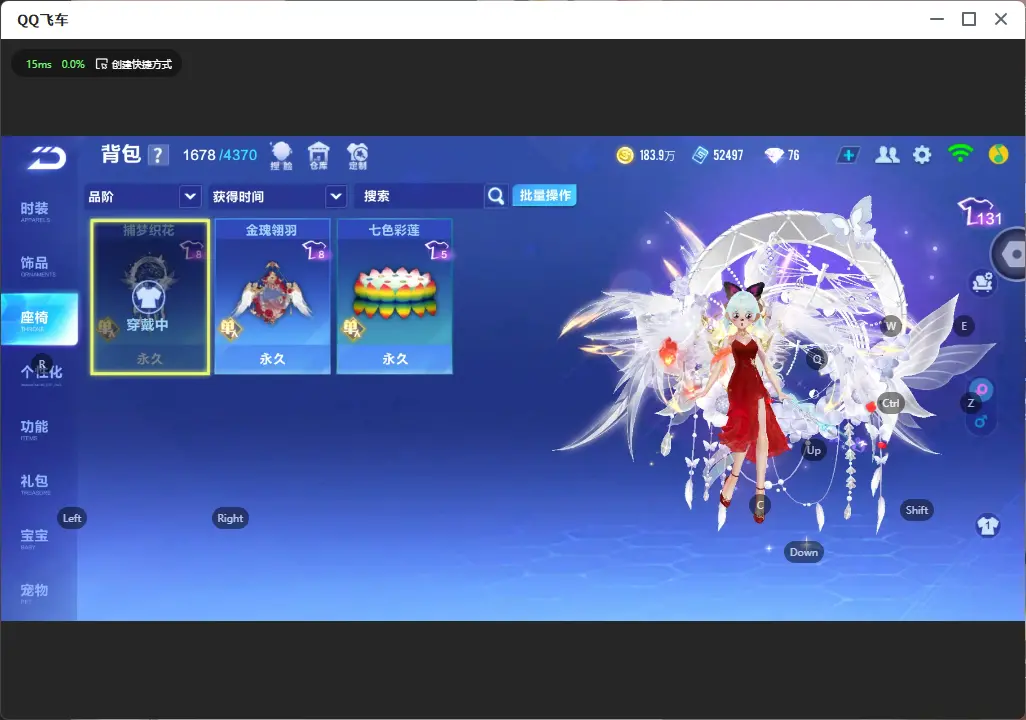The height and width of the screenshot is (720, 1026).
Task: Select the blue male gender symbol
Action: 981,422
